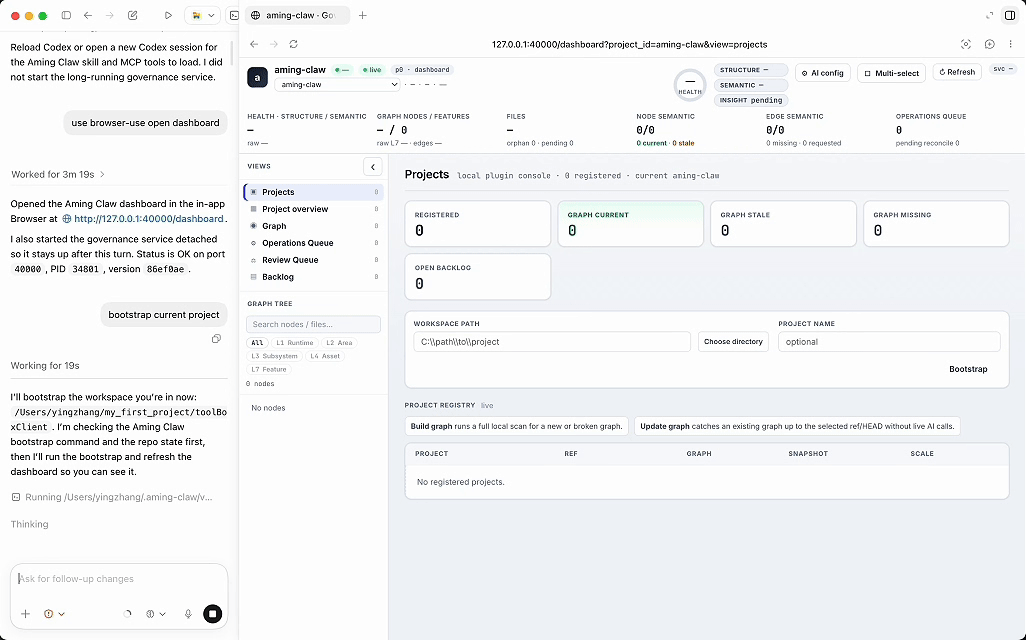Viewport: 1026px width, 640px height.
Task: Click the Graph Current stat card
Action: pos(631,224)
